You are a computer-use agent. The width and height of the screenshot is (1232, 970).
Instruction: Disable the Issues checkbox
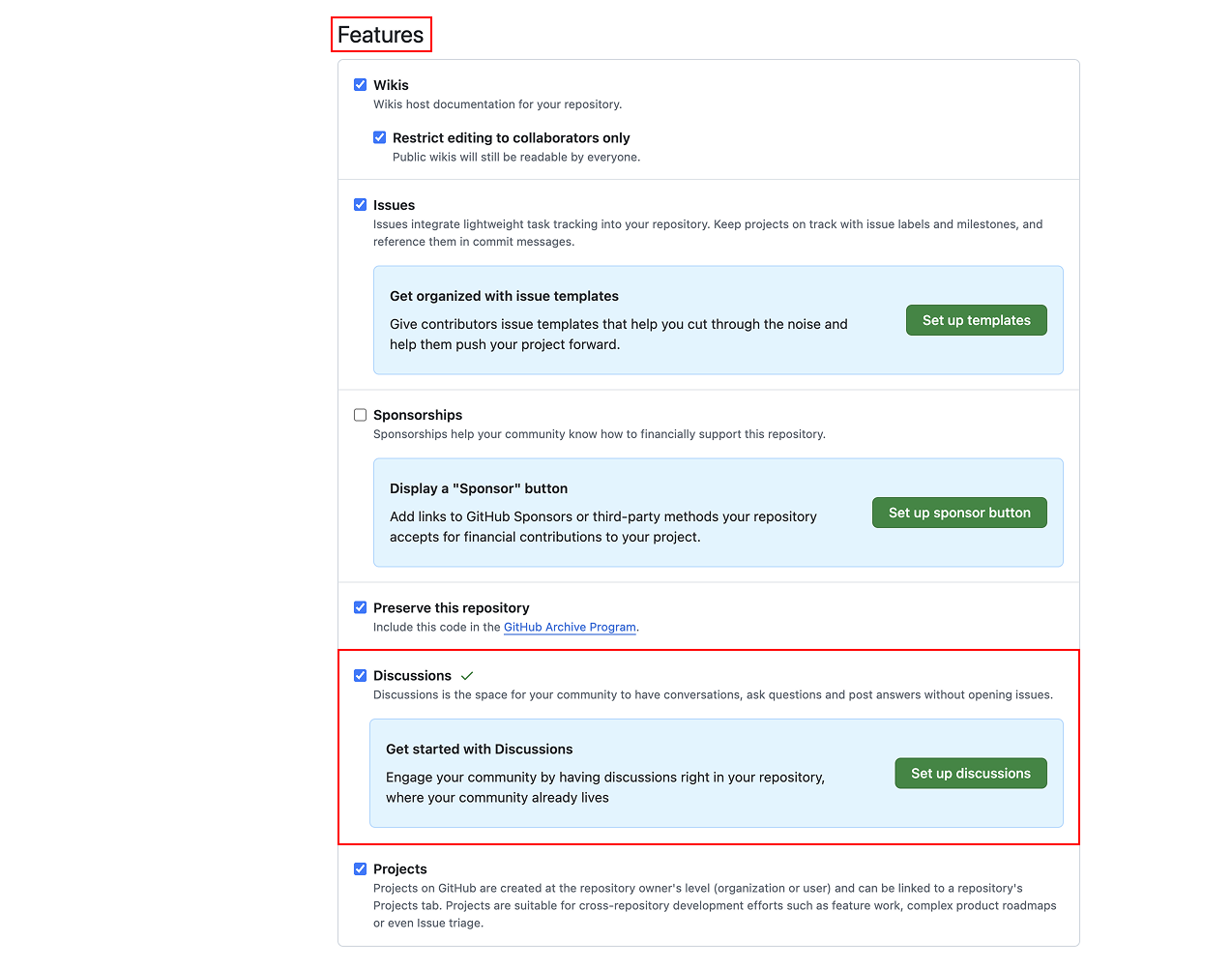[361, 205]
